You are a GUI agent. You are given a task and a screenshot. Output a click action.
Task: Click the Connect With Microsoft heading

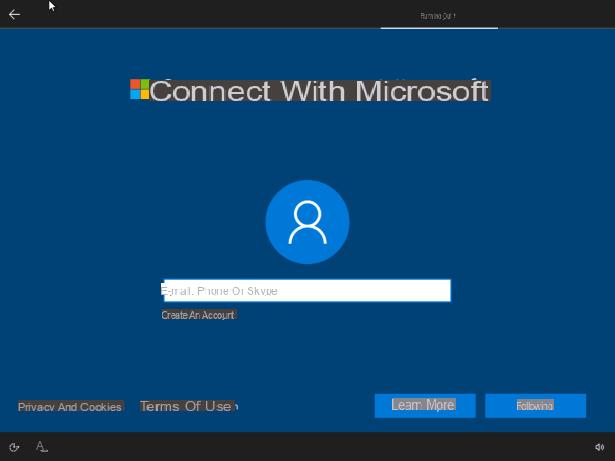pos(319,91)
